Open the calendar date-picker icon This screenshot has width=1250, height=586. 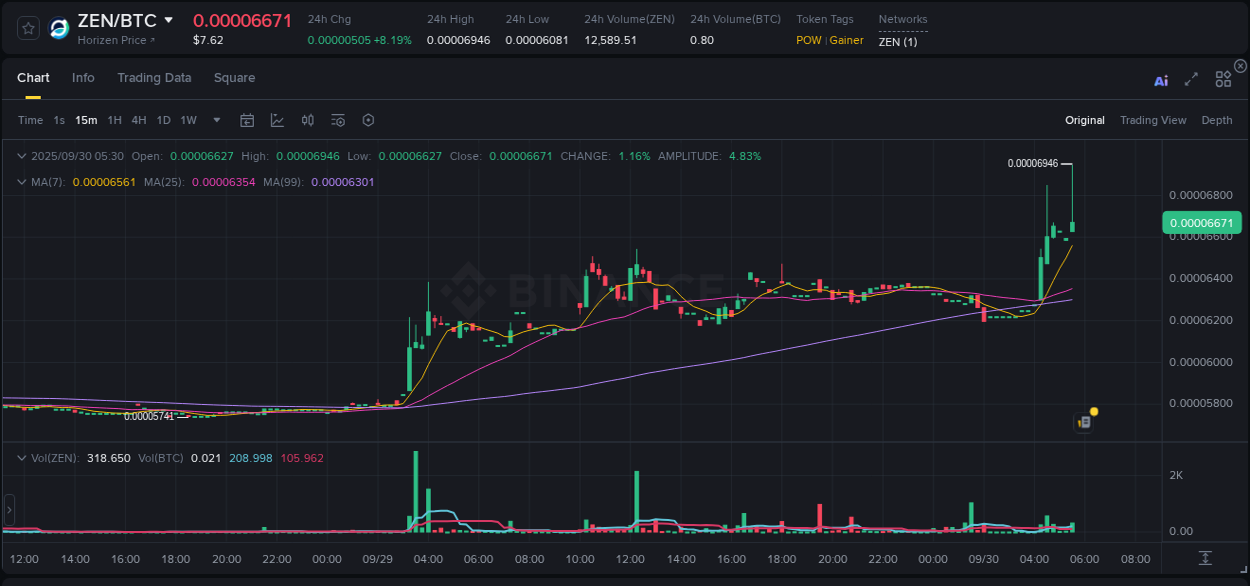247,120
